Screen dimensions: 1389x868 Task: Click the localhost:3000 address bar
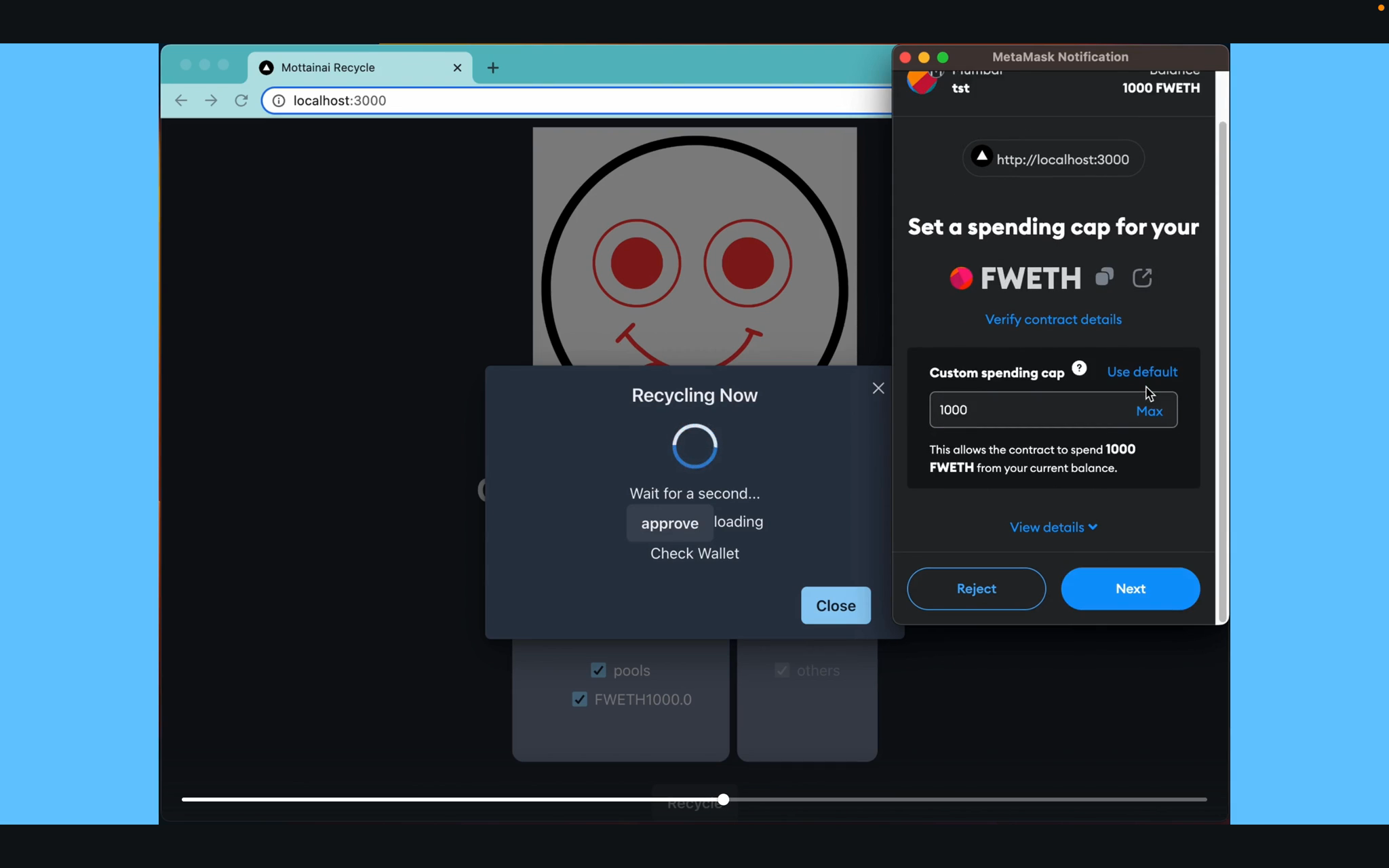576,100
